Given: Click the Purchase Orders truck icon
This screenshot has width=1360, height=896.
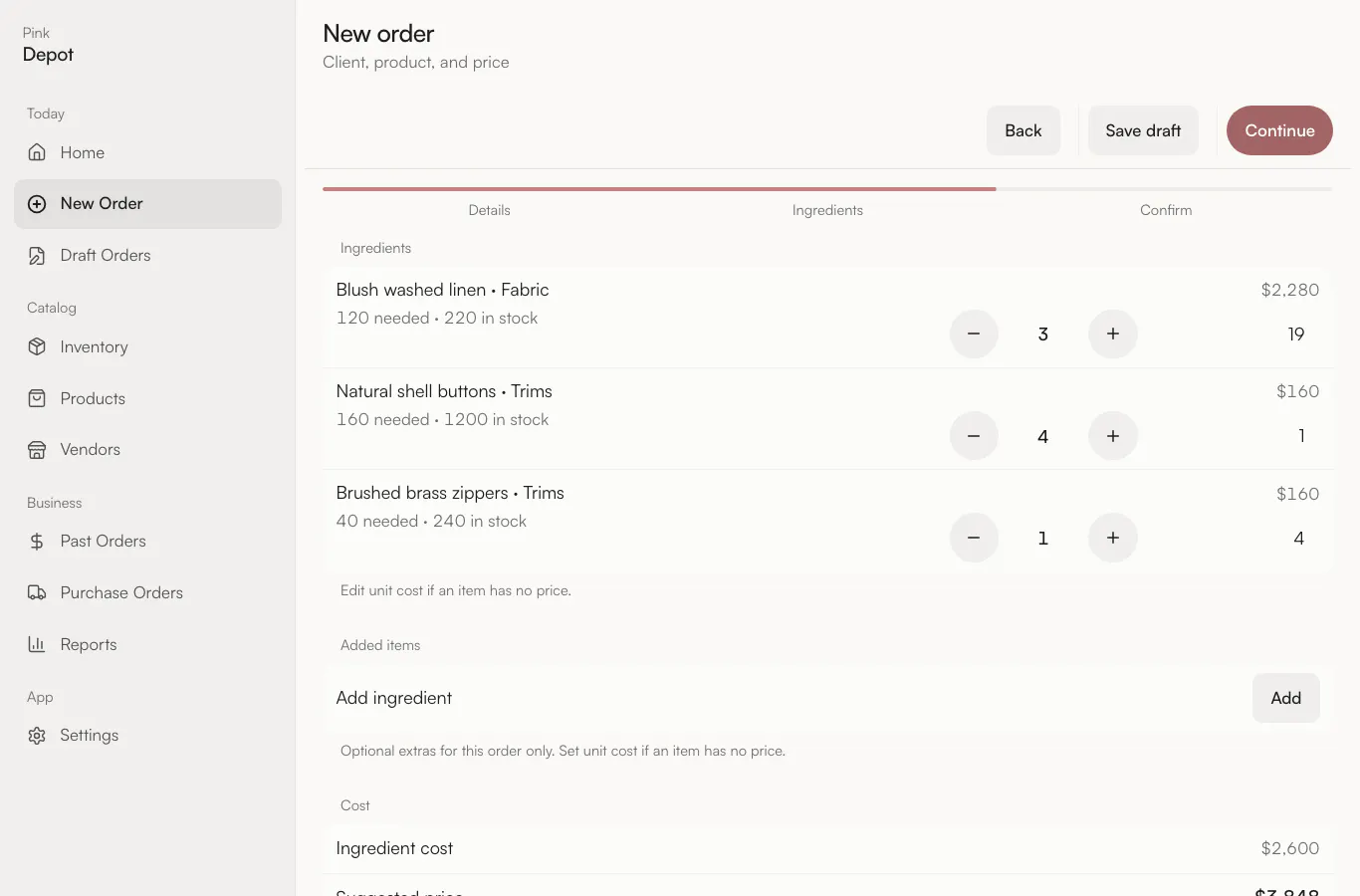Looking at the screenshot, I should pyautogui.click(x=37, y=592).
